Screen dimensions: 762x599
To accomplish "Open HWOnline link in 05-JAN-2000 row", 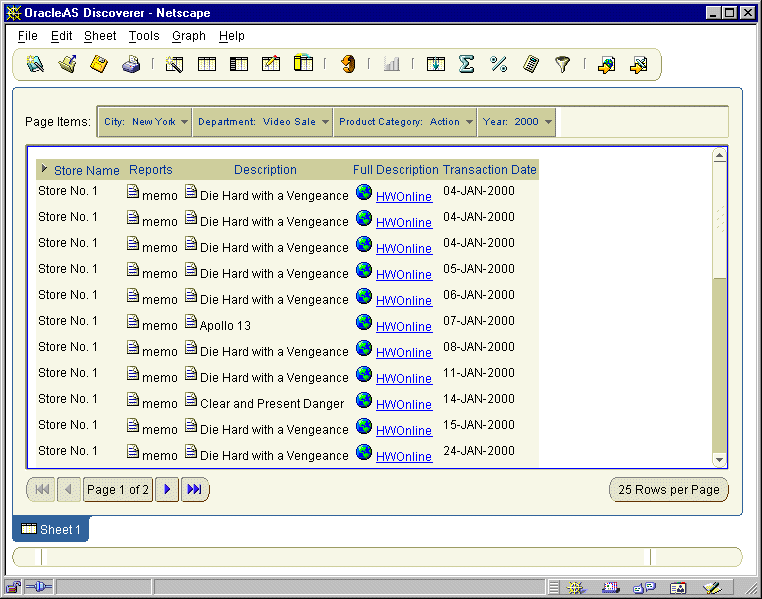I will click(404, 274).
